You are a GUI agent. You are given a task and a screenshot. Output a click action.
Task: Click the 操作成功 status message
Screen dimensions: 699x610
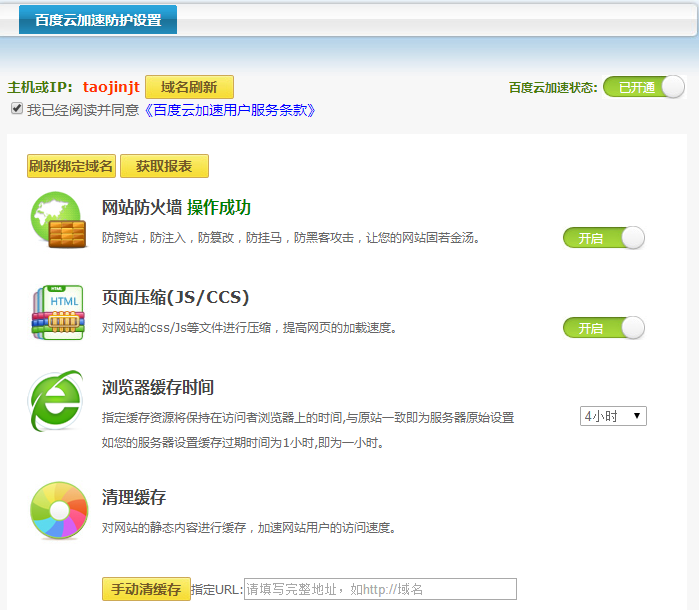click(x=219, y=207)
